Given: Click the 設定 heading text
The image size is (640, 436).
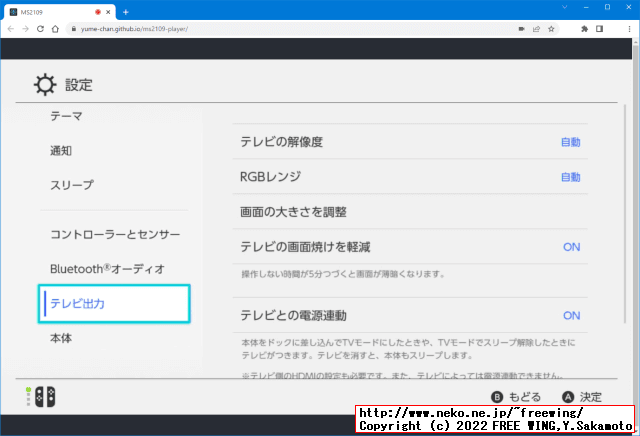Looking at the screenshot, I should coord(79,85).
